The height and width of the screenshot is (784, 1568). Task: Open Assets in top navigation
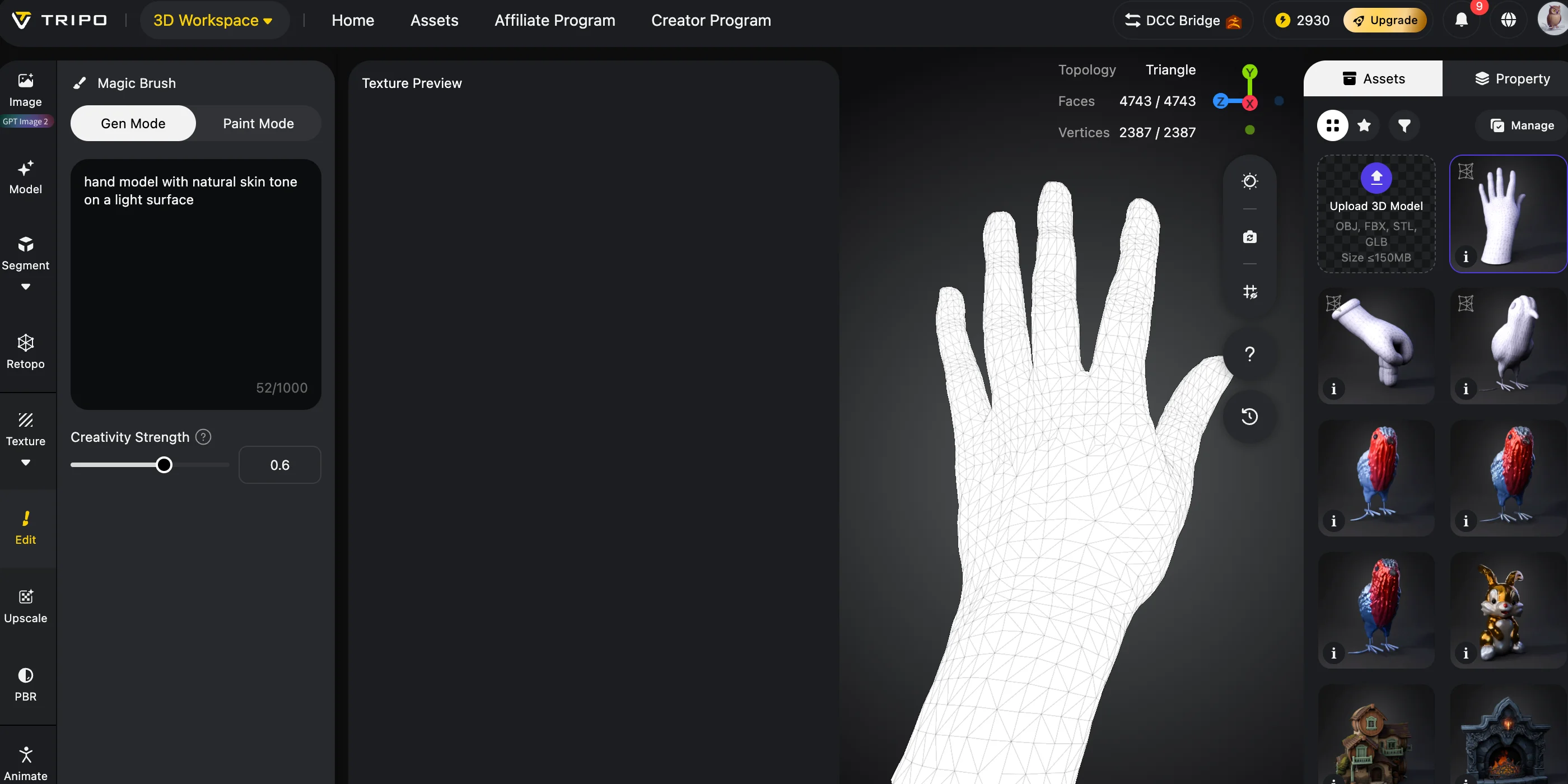[x=434, y=20]
